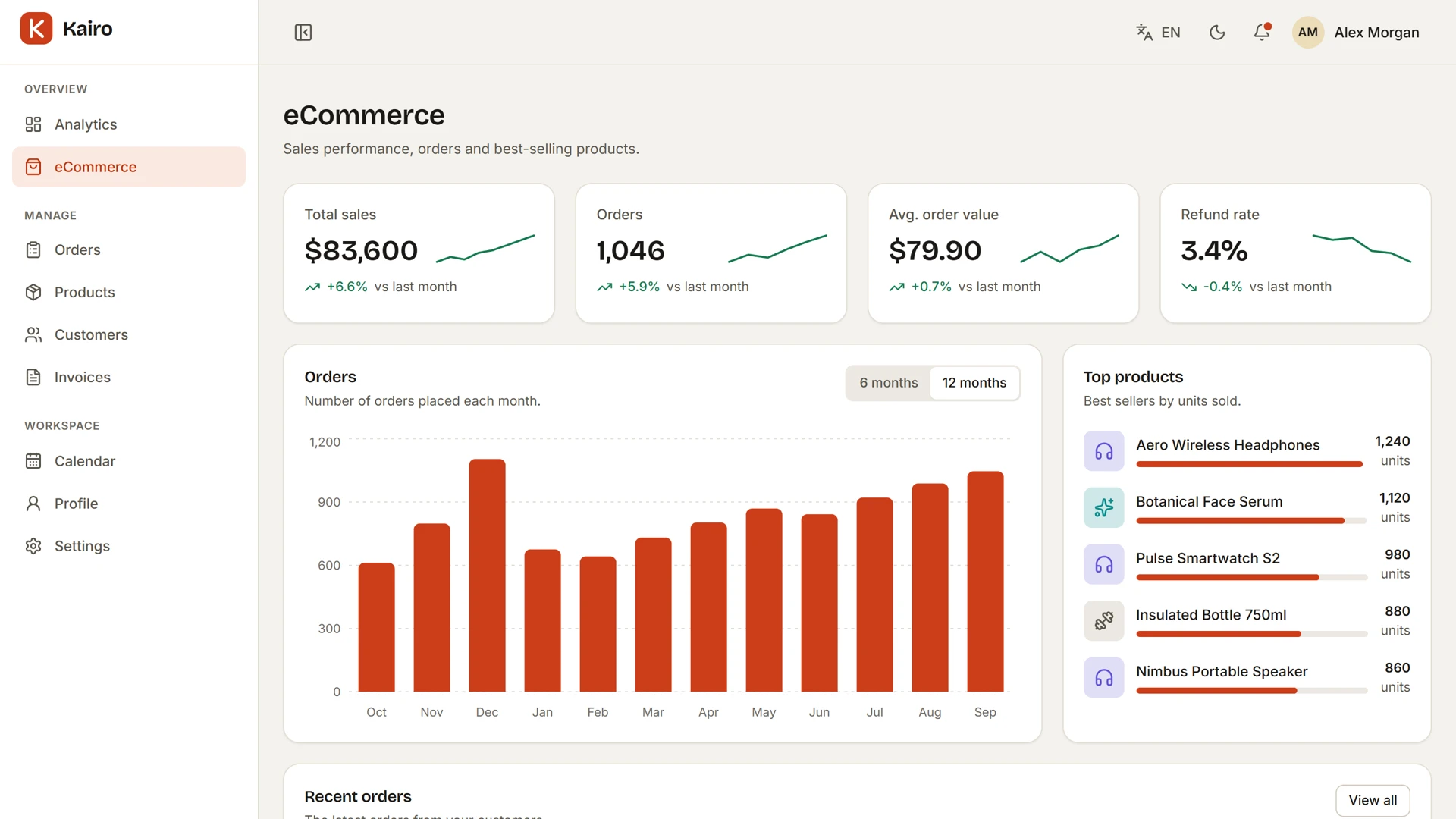Viewport: 1456px width, 819px height.
Task: Click the -0.4% change value
Action: pos(1222,287)
